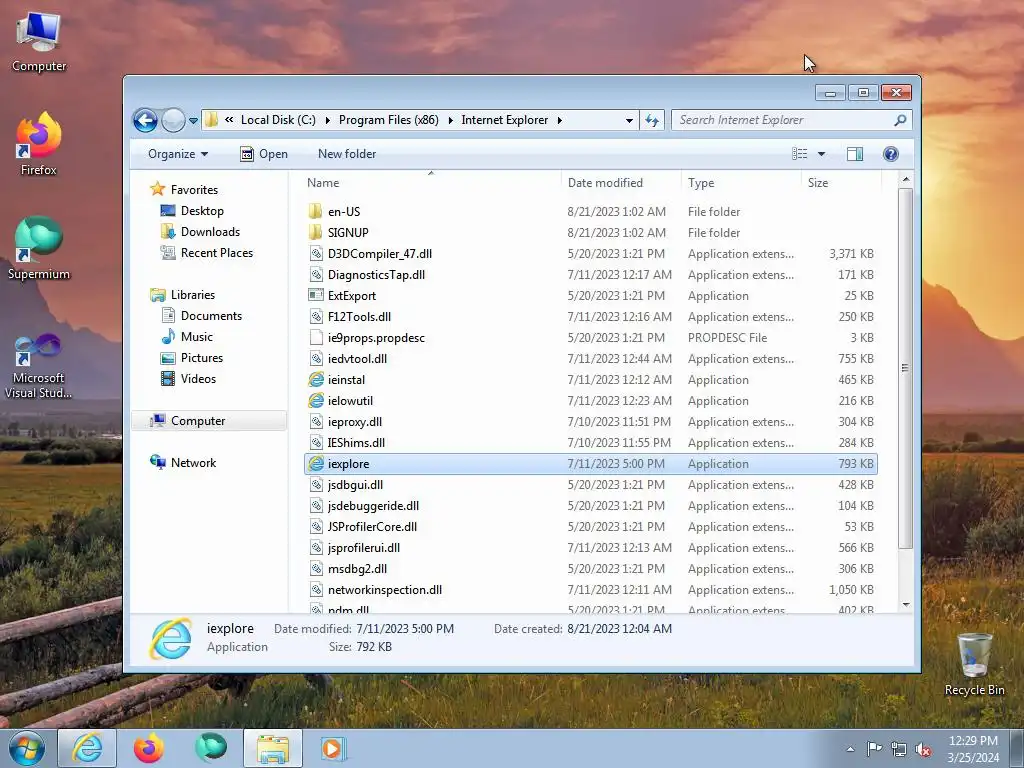
Task: Select the SIGNUP folder icon
Action: tap(315, 232)
